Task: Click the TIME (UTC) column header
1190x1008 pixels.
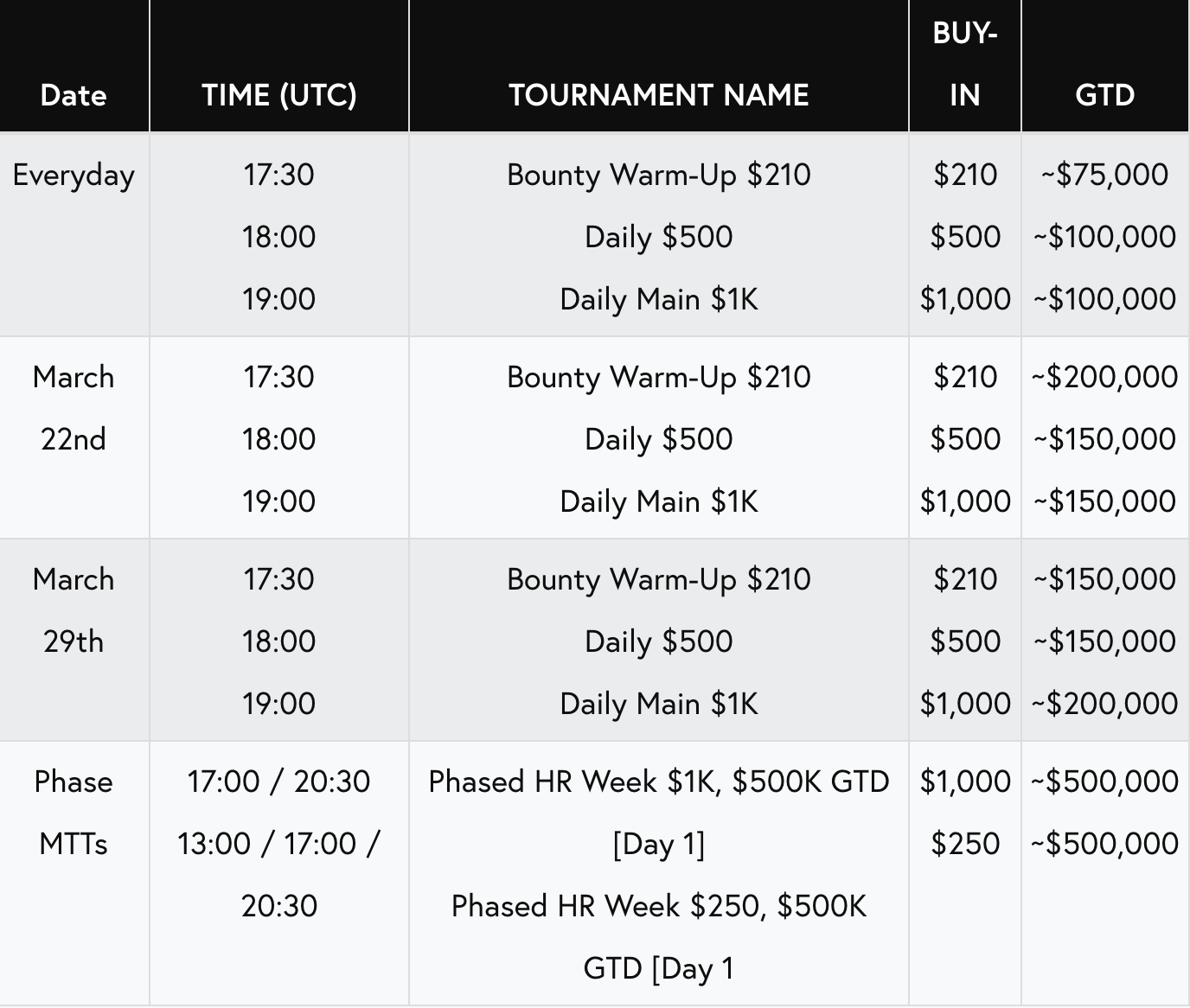Action: tap(278, 94)
